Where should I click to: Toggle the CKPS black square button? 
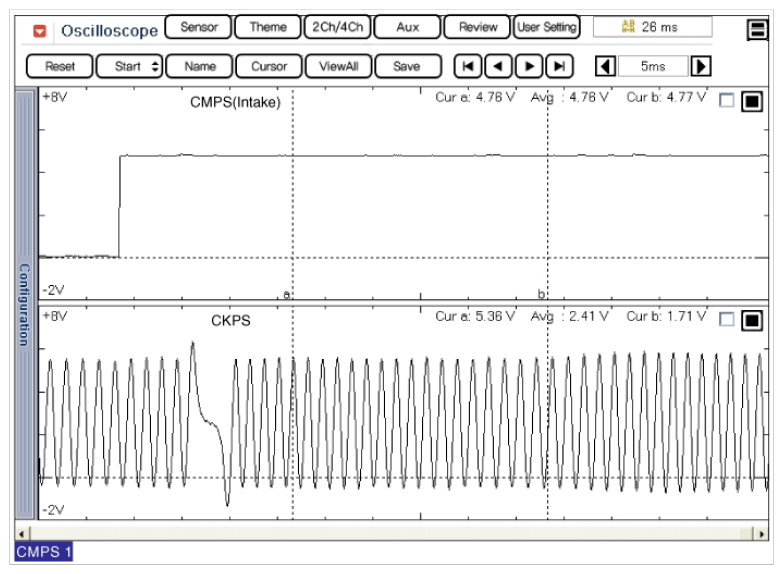[x=752, y=319]
